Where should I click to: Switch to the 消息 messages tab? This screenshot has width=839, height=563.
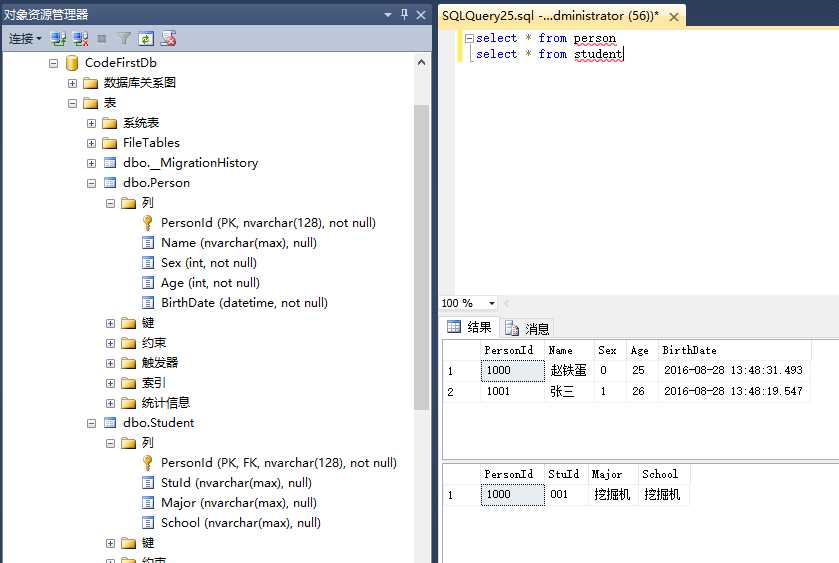coord(527,328)
